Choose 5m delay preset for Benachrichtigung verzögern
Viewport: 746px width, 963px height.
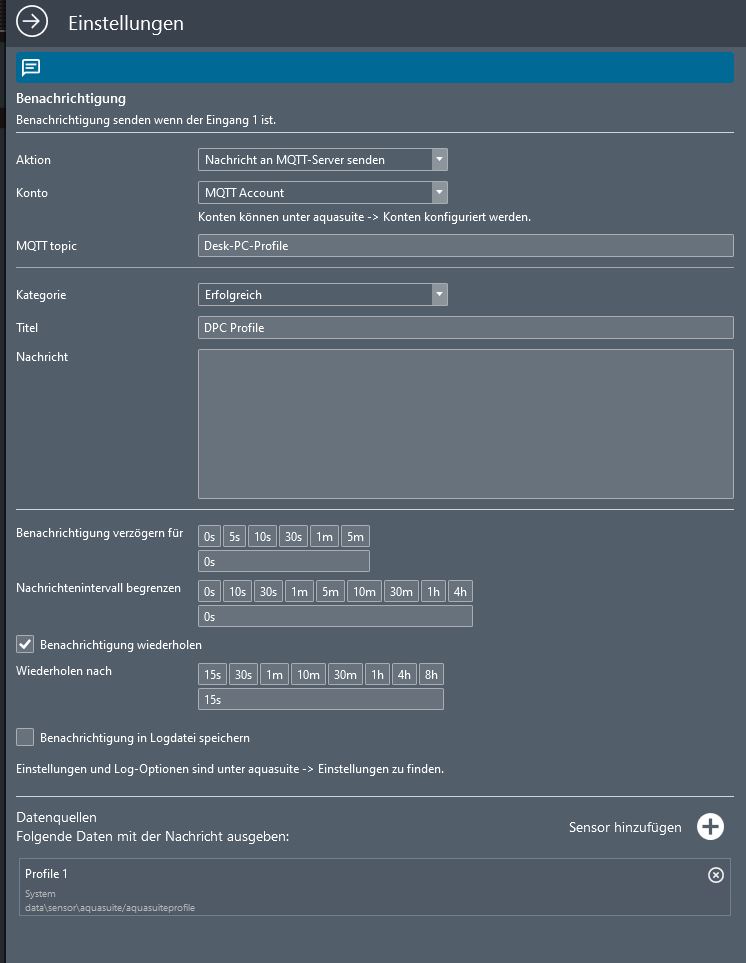[355, 537]
